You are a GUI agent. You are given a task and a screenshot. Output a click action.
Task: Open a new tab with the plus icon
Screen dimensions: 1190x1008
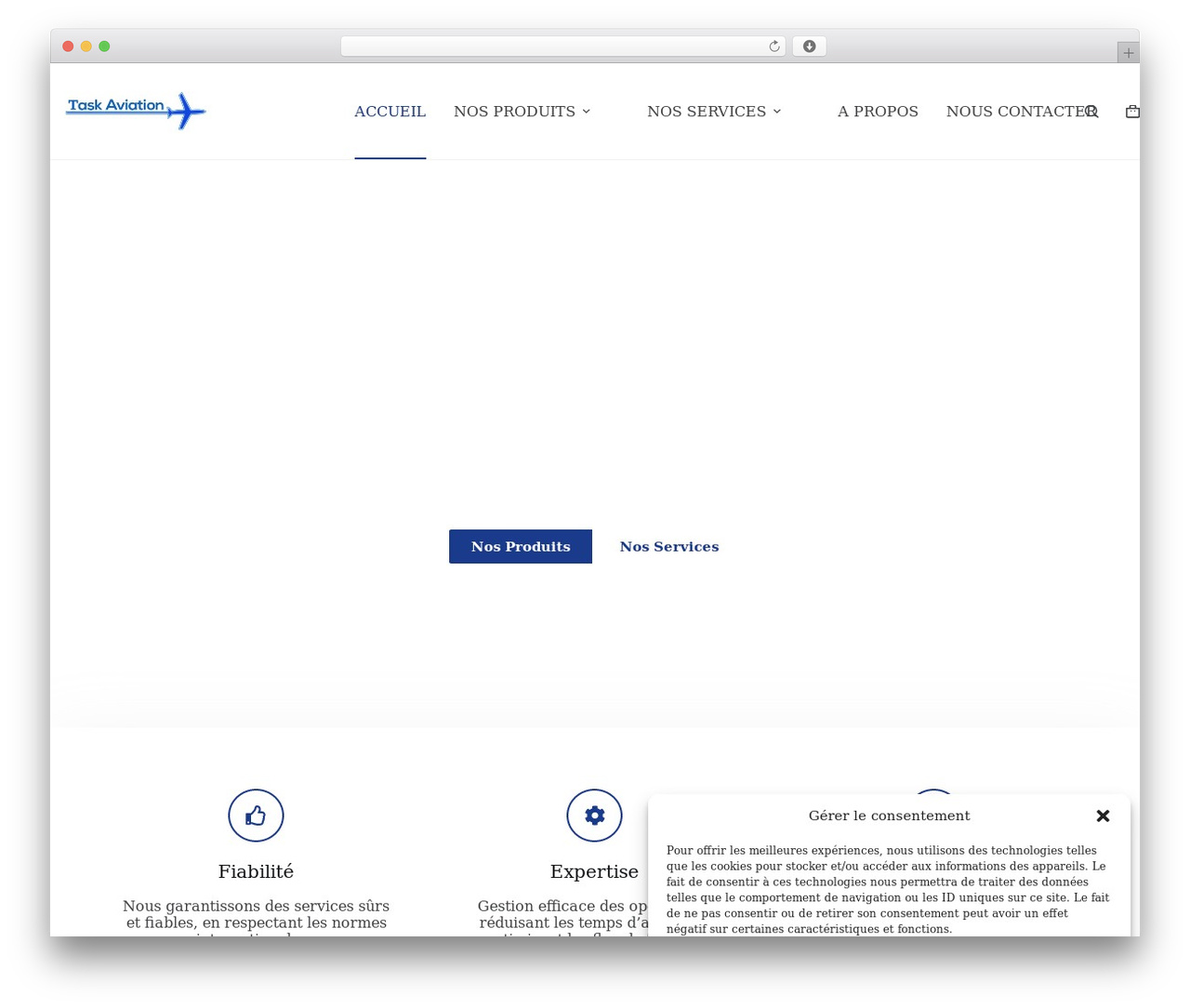pos(1128,53)
